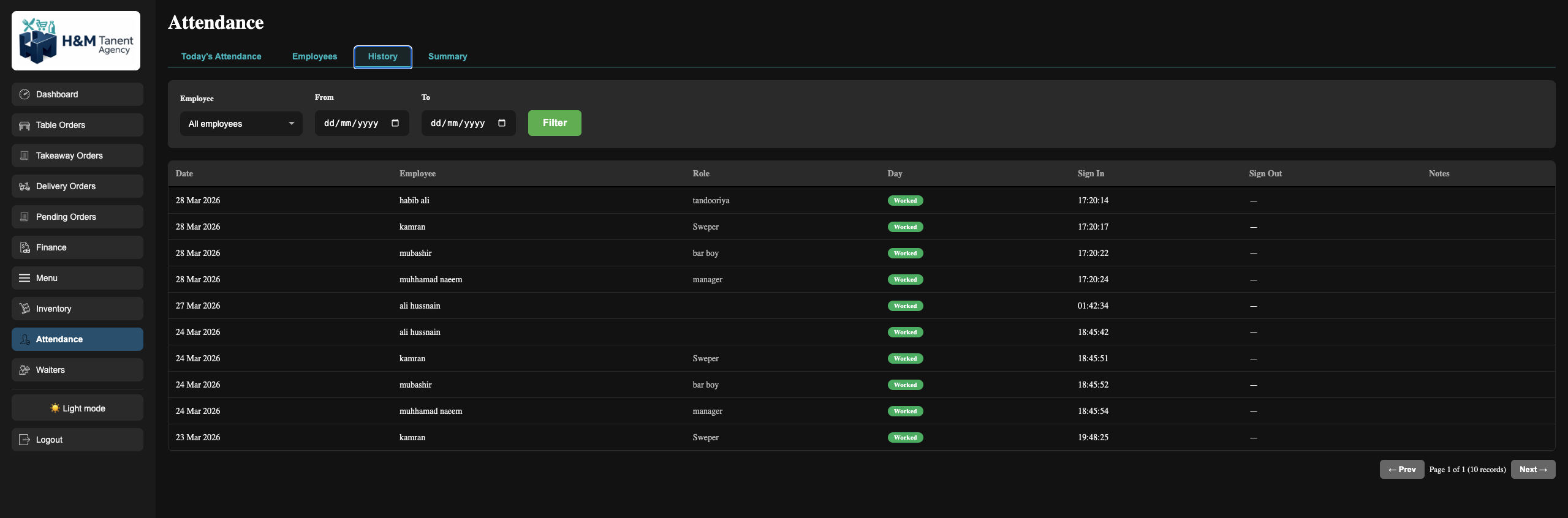Open the To date calendar picker icon
The height and width of the screenshot is (518, 1568).
(x=502, y=123)
